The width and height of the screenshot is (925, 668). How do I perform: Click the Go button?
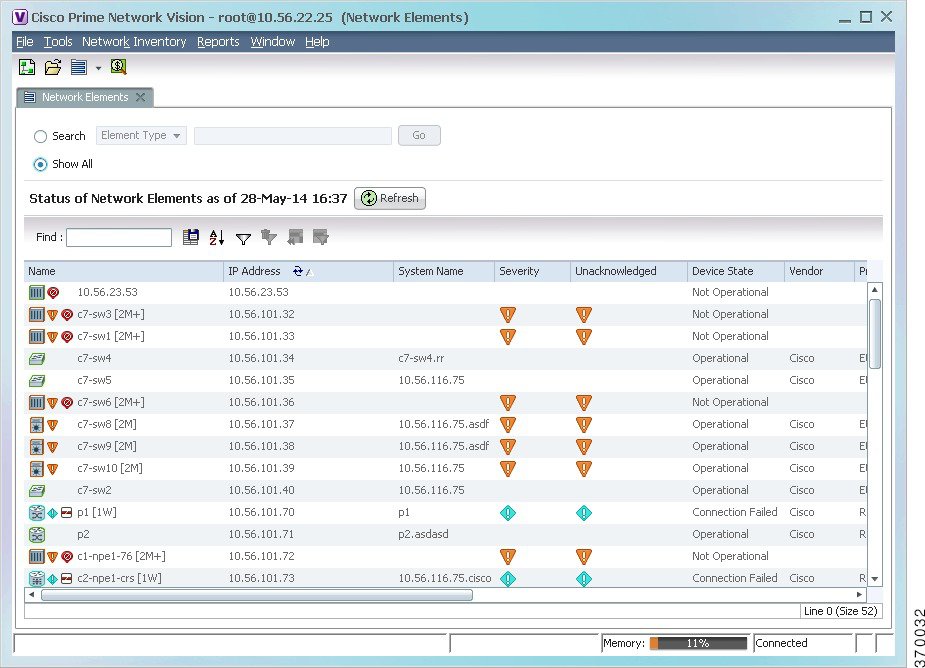[419, 135]
